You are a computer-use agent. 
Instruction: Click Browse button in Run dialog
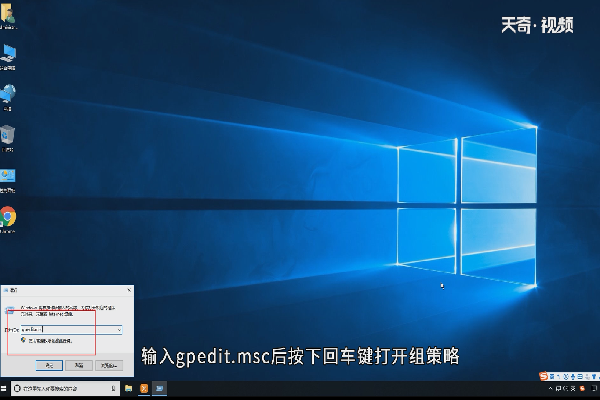pyautogui.click(x=109, y=366)
